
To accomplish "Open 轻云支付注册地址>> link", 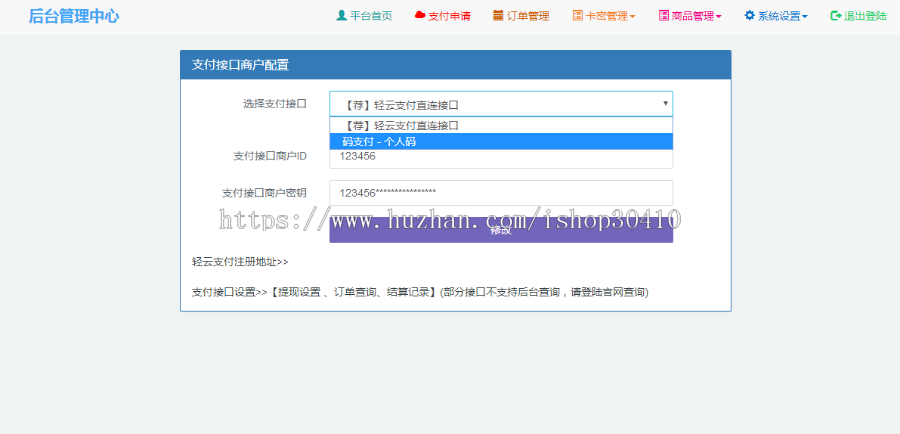I will click(x=240, y=262).
